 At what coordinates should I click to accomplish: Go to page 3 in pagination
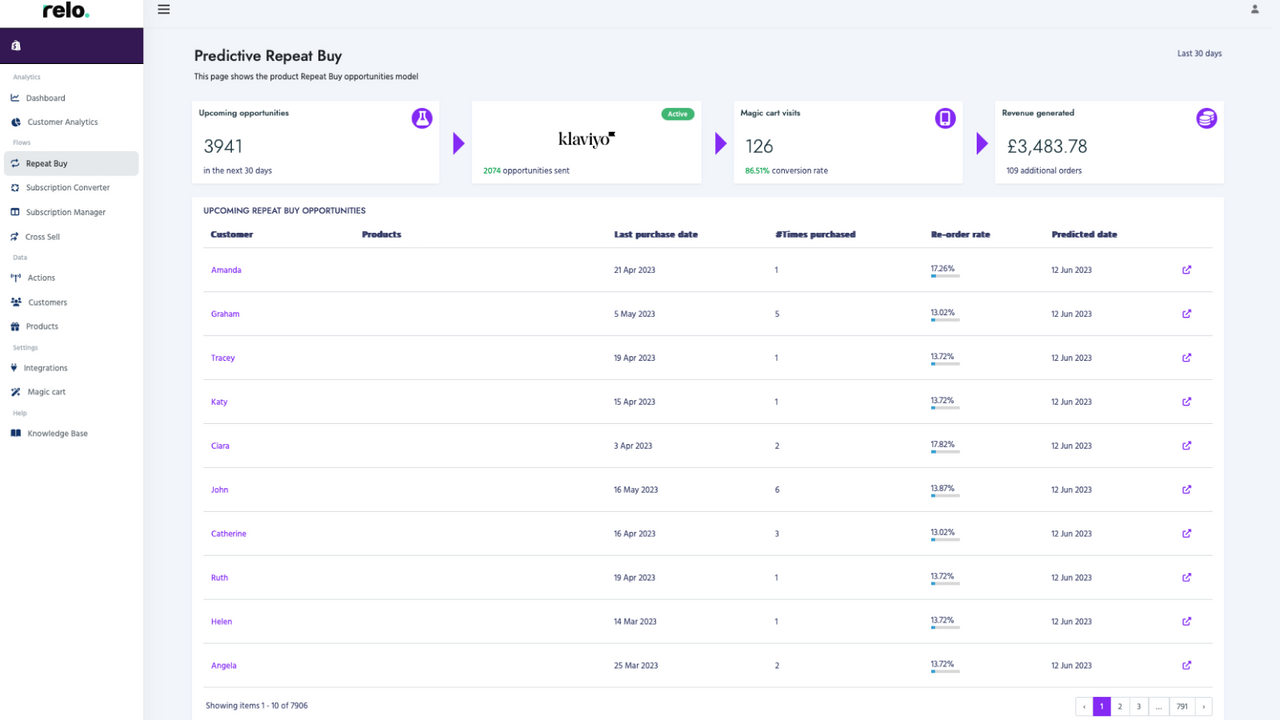coord(1138,706)
